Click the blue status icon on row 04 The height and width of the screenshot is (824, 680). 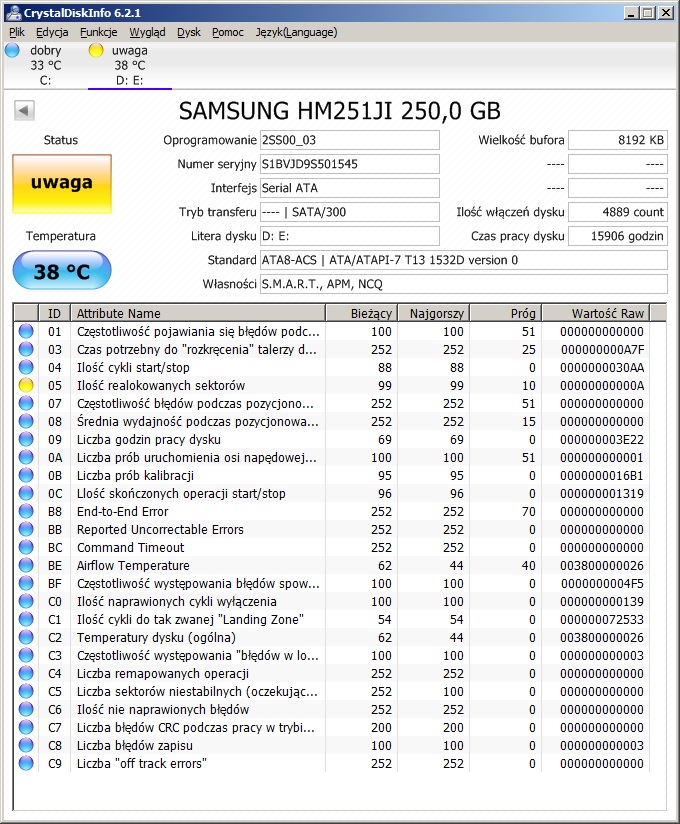tap(26, 367)
